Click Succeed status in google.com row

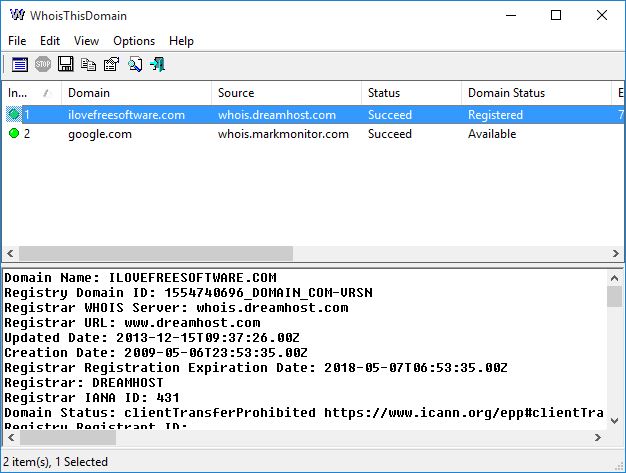[390, 134]
